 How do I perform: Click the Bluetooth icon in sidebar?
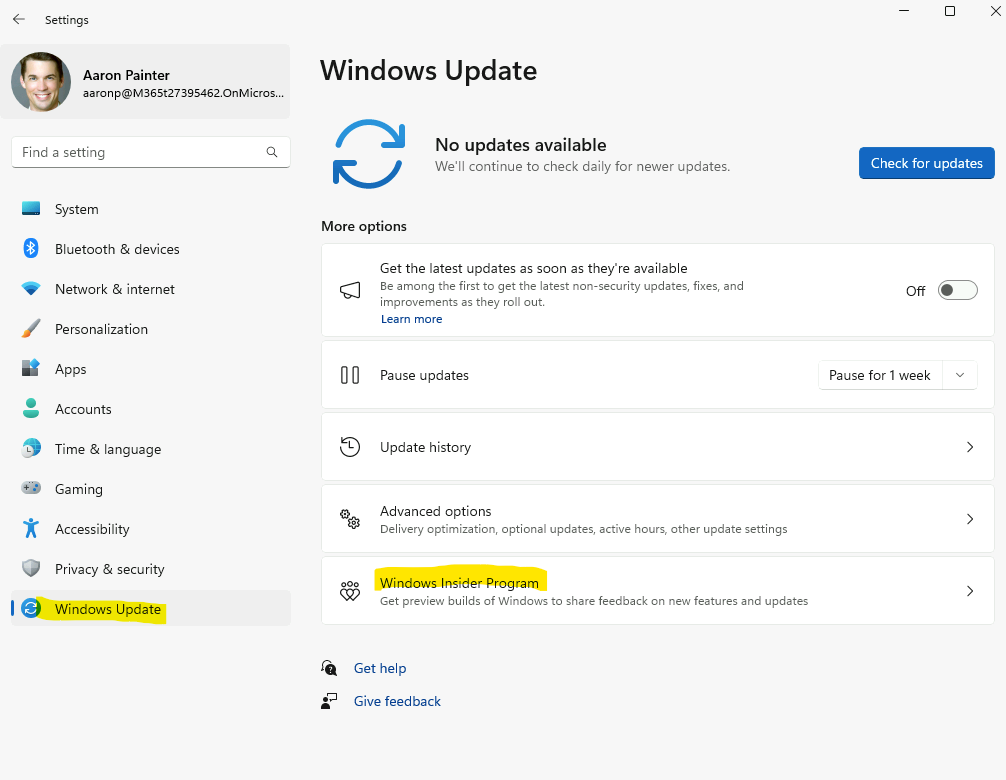tap(31, 248)
